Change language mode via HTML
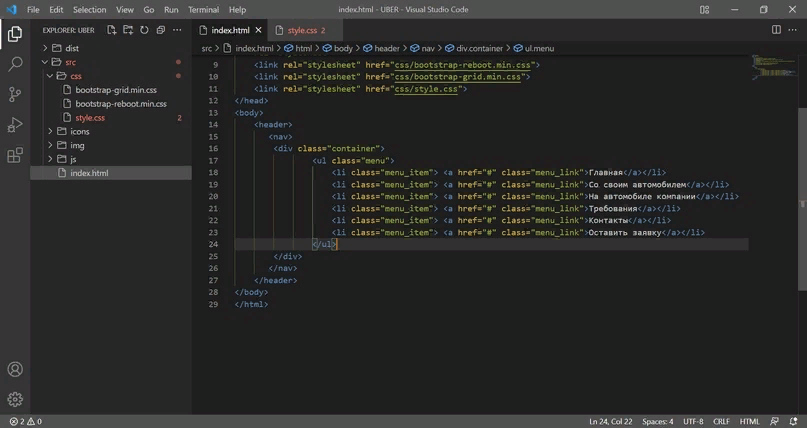 pyautogui.click(x=749, y=421)
